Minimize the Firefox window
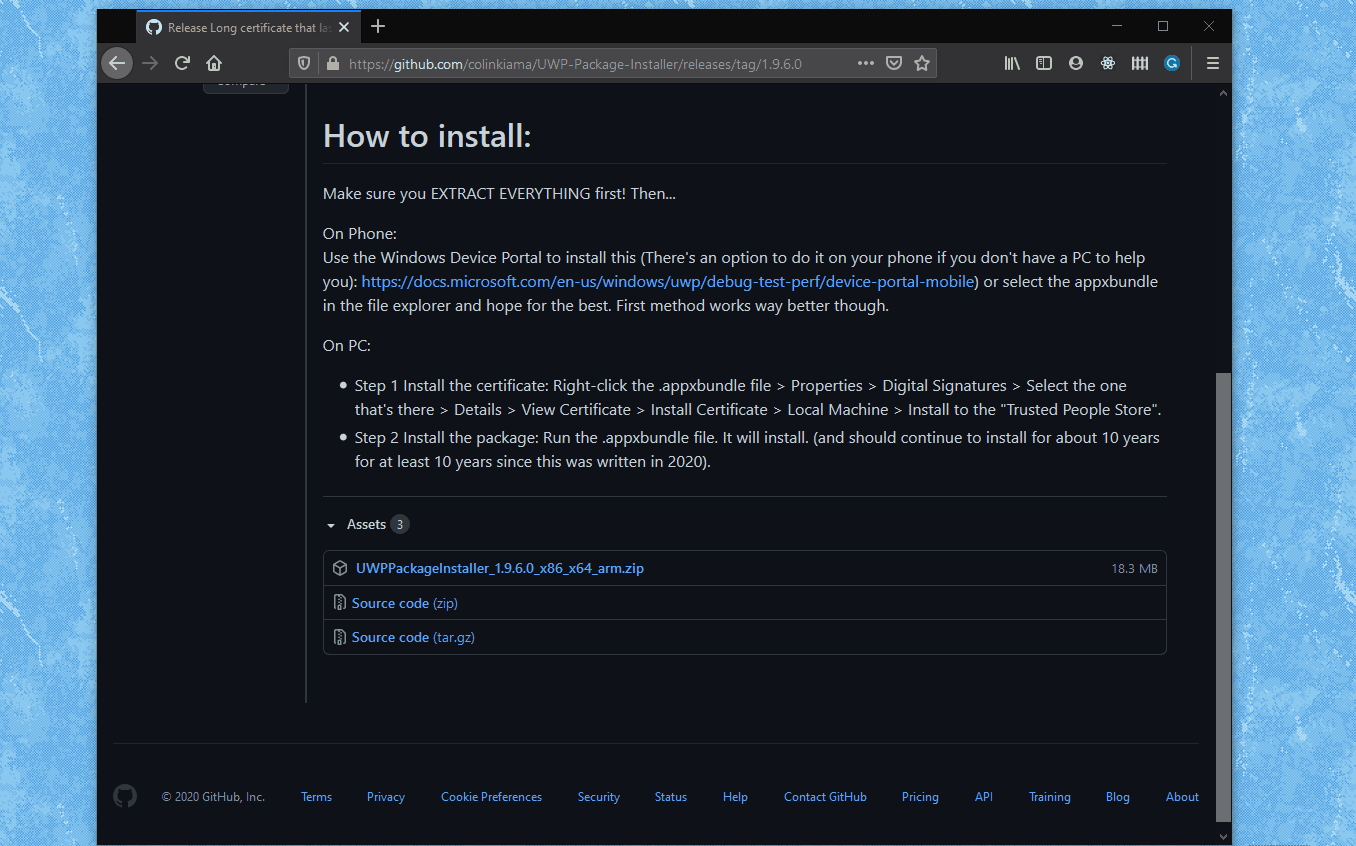The width and height of the screenshot is (1356, 846). (1117, 27)
